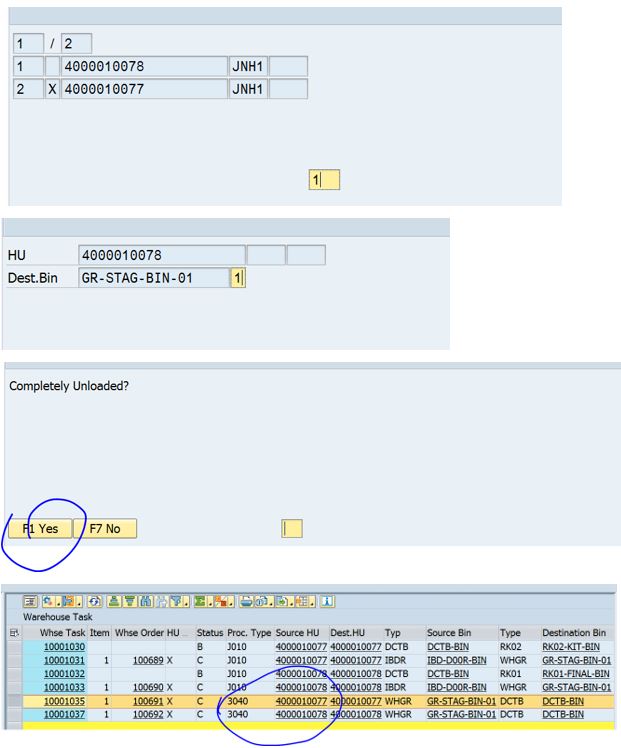Click the Print icon in the table toolbar
Screen dimensions: 621x748
pyautogui.click(x=246, y=600)
